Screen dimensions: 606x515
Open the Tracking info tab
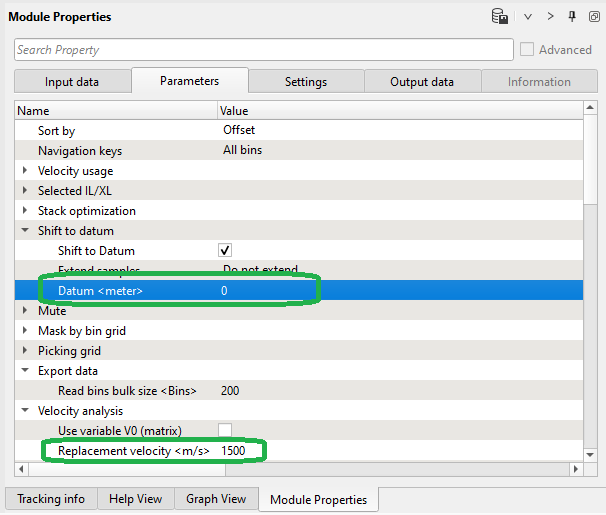51,499
